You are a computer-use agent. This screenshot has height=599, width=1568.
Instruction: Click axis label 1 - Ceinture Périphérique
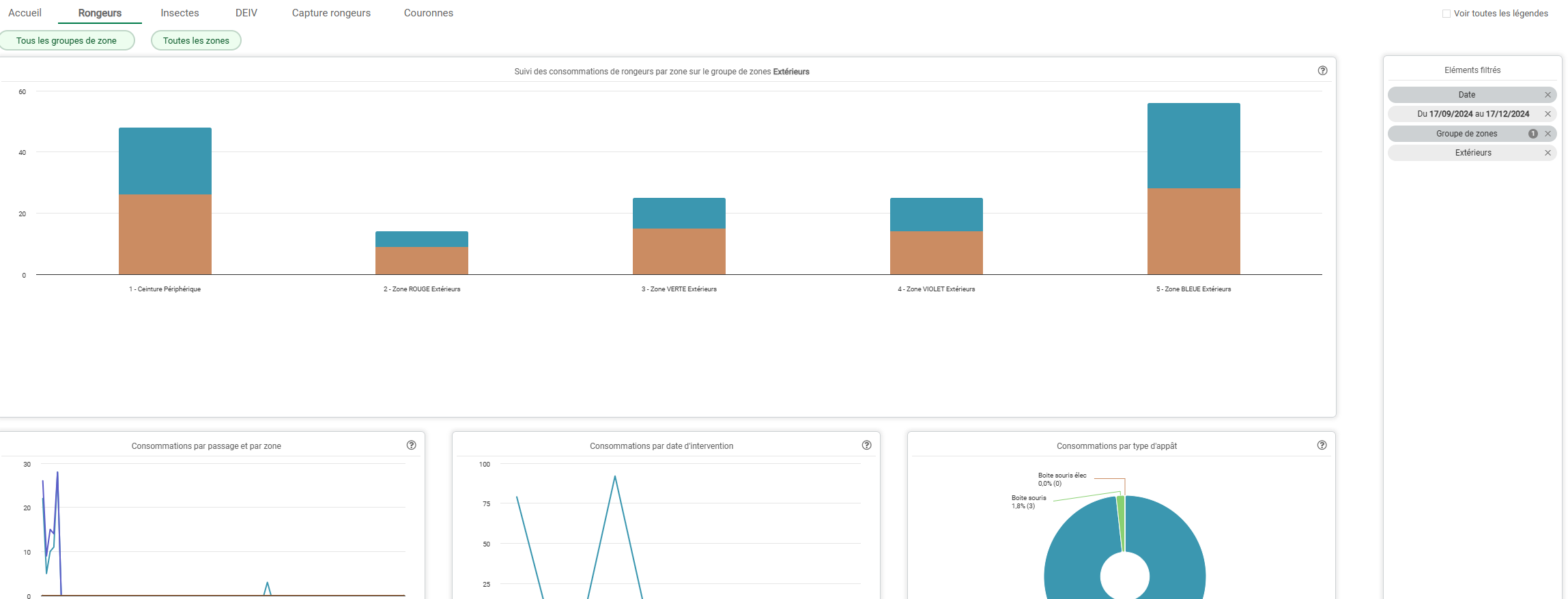pos(165,289)
